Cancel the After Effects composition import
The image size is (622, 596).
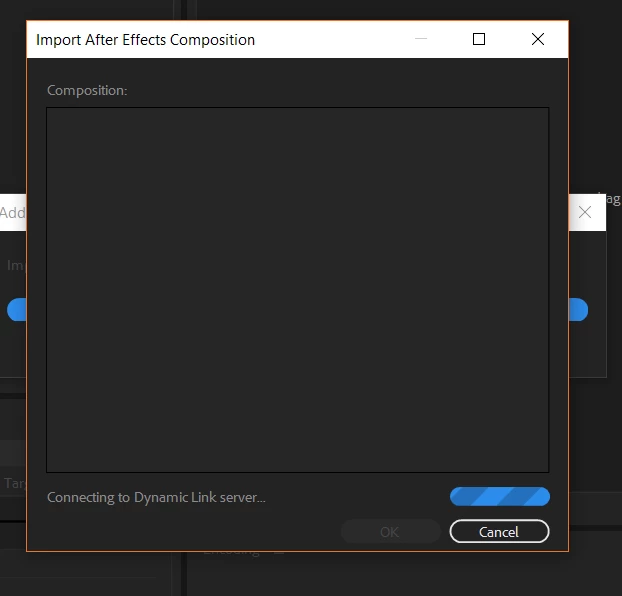pyautogui.click(x=499, y=531)
